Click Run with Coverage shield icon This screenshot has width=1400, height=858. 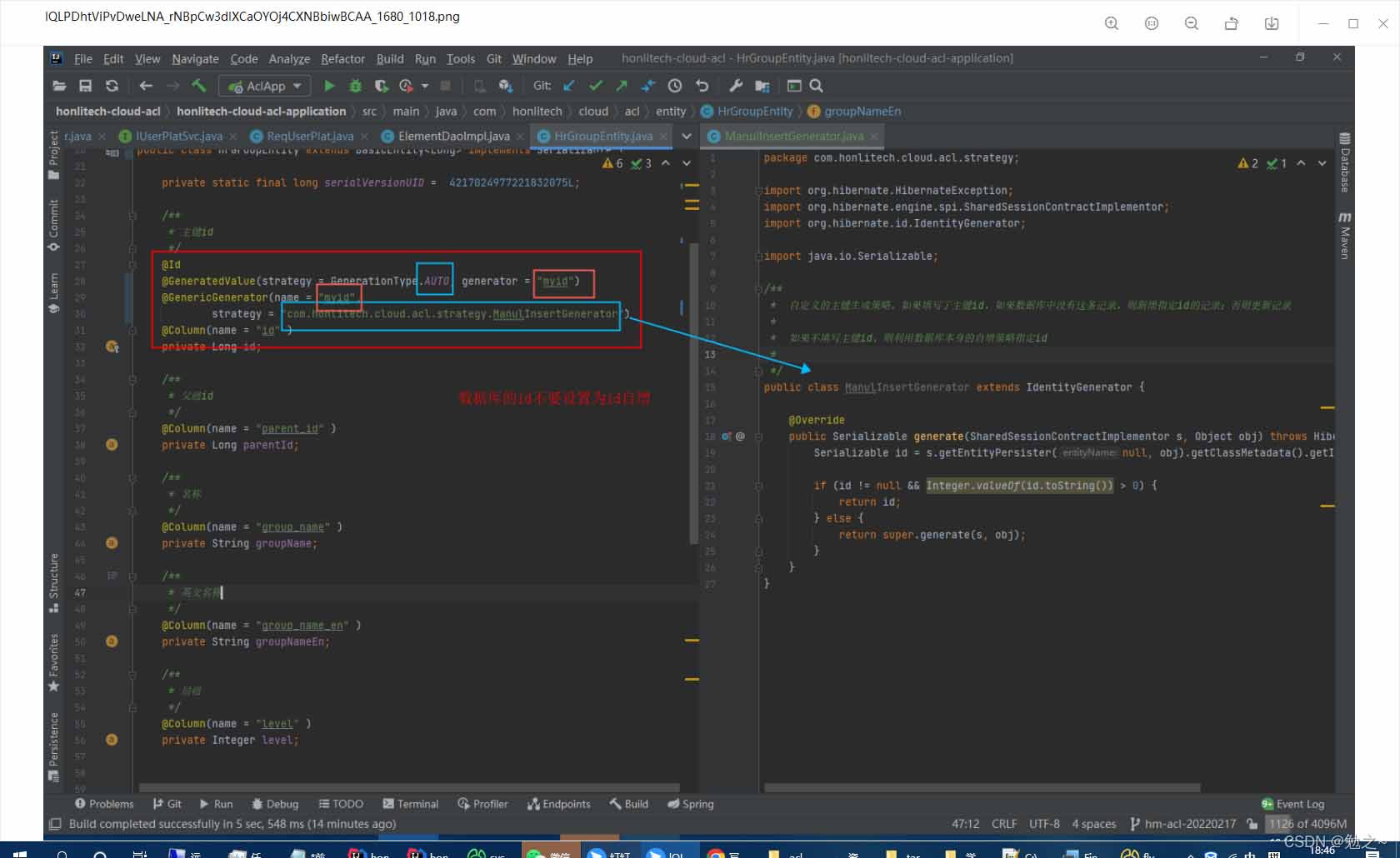coord(382,86)
